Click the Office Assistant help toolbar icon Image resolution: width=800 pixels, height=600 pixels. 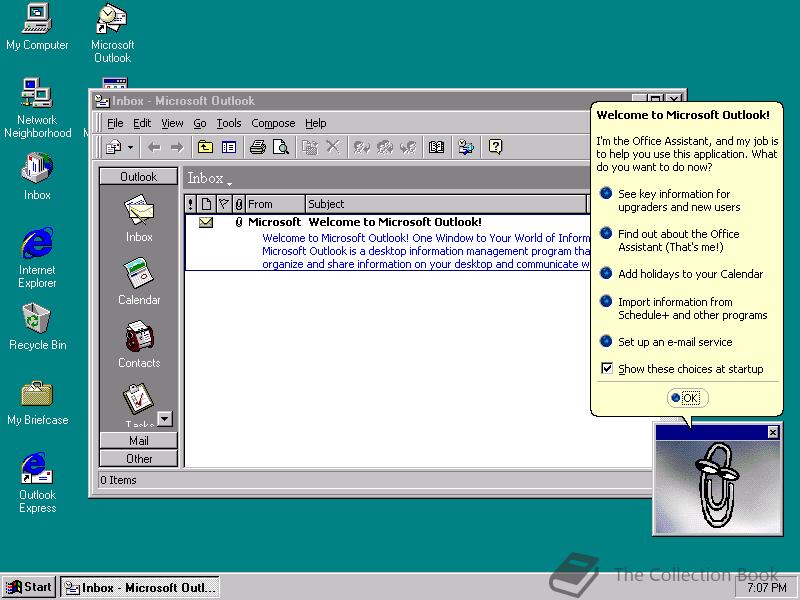pos(495,147)
